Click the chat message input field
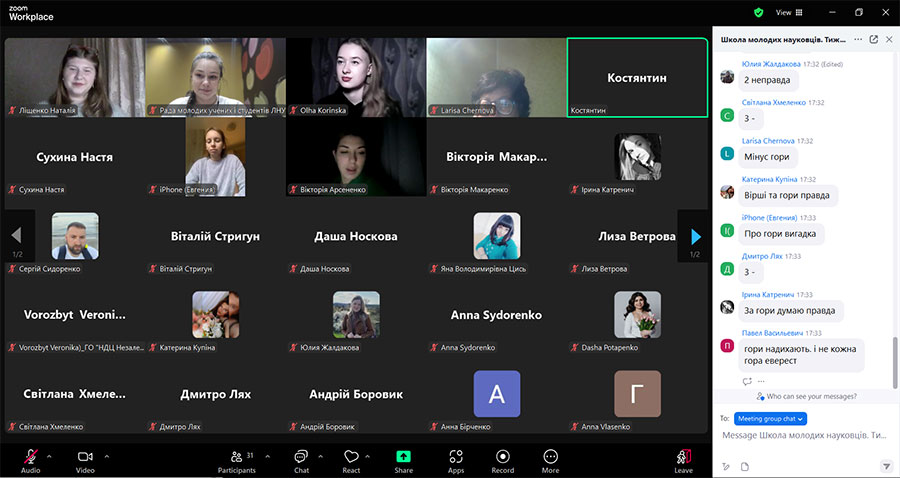The image size is (900, 478). pos(805,436)
